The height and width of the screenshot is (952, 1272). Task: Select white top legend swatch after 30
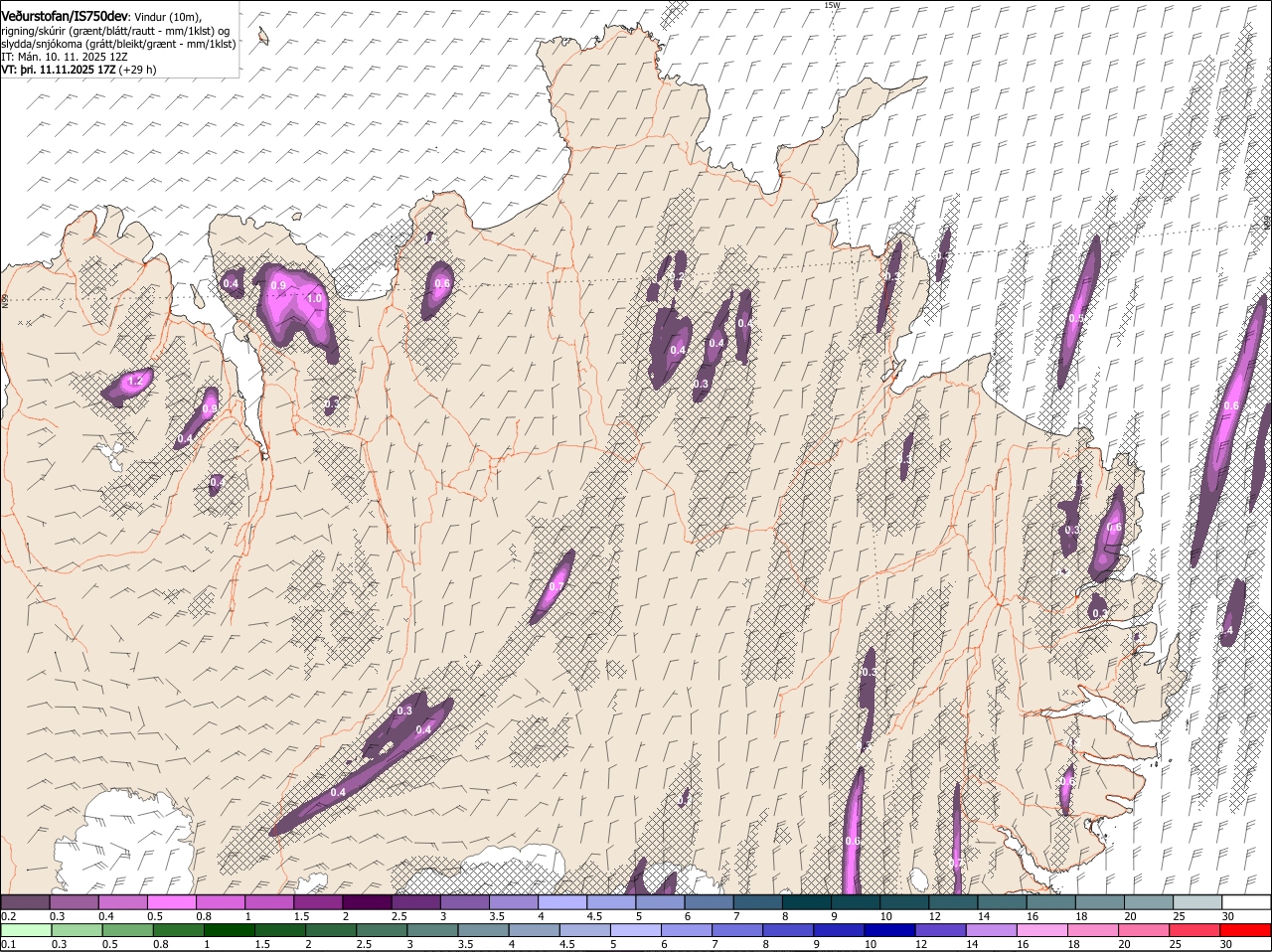point(1247,901)
